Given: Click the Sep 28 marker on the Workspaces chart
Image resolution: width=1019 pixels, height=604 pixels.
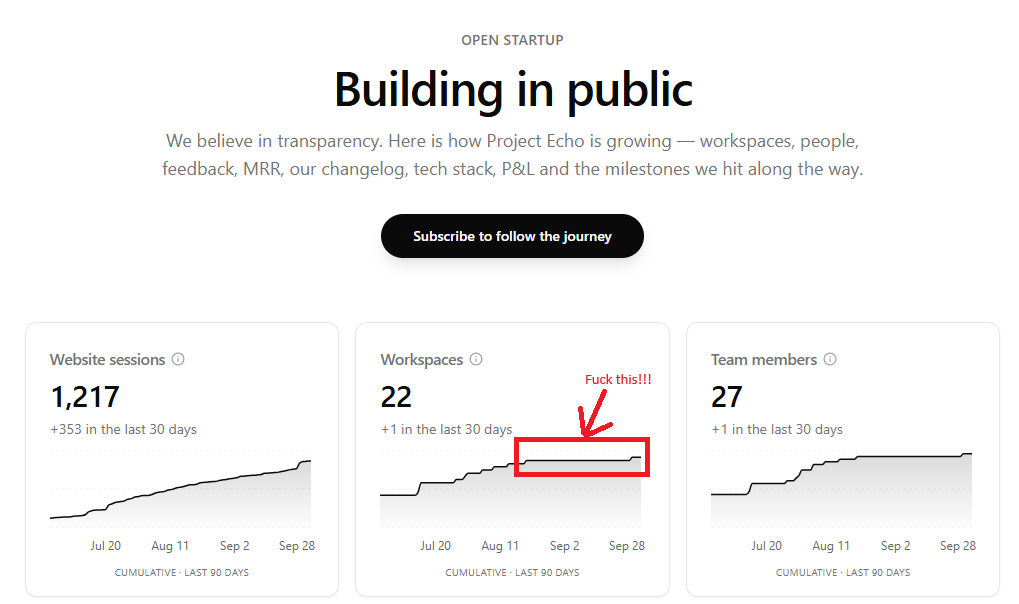Looking at the screenshot, I should coord(626,545).
